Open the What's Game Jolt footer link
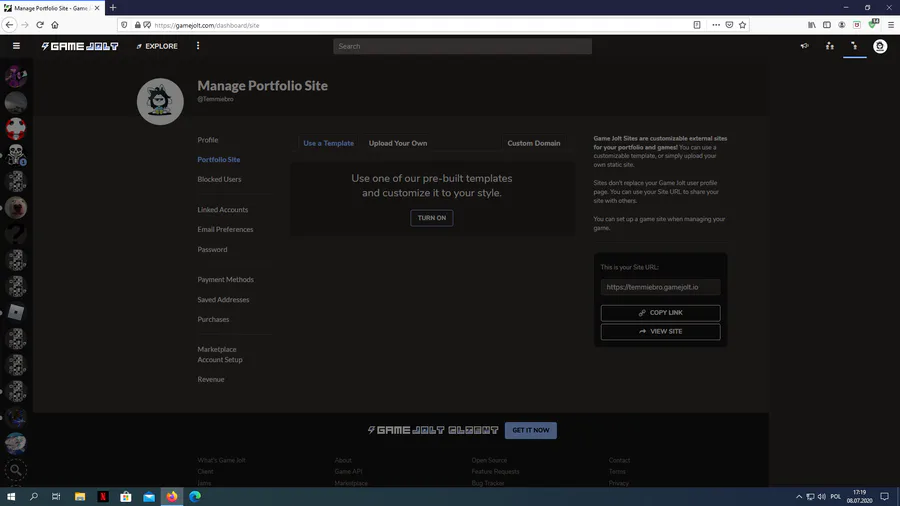 pyautogui.click(x=221, y=460)
